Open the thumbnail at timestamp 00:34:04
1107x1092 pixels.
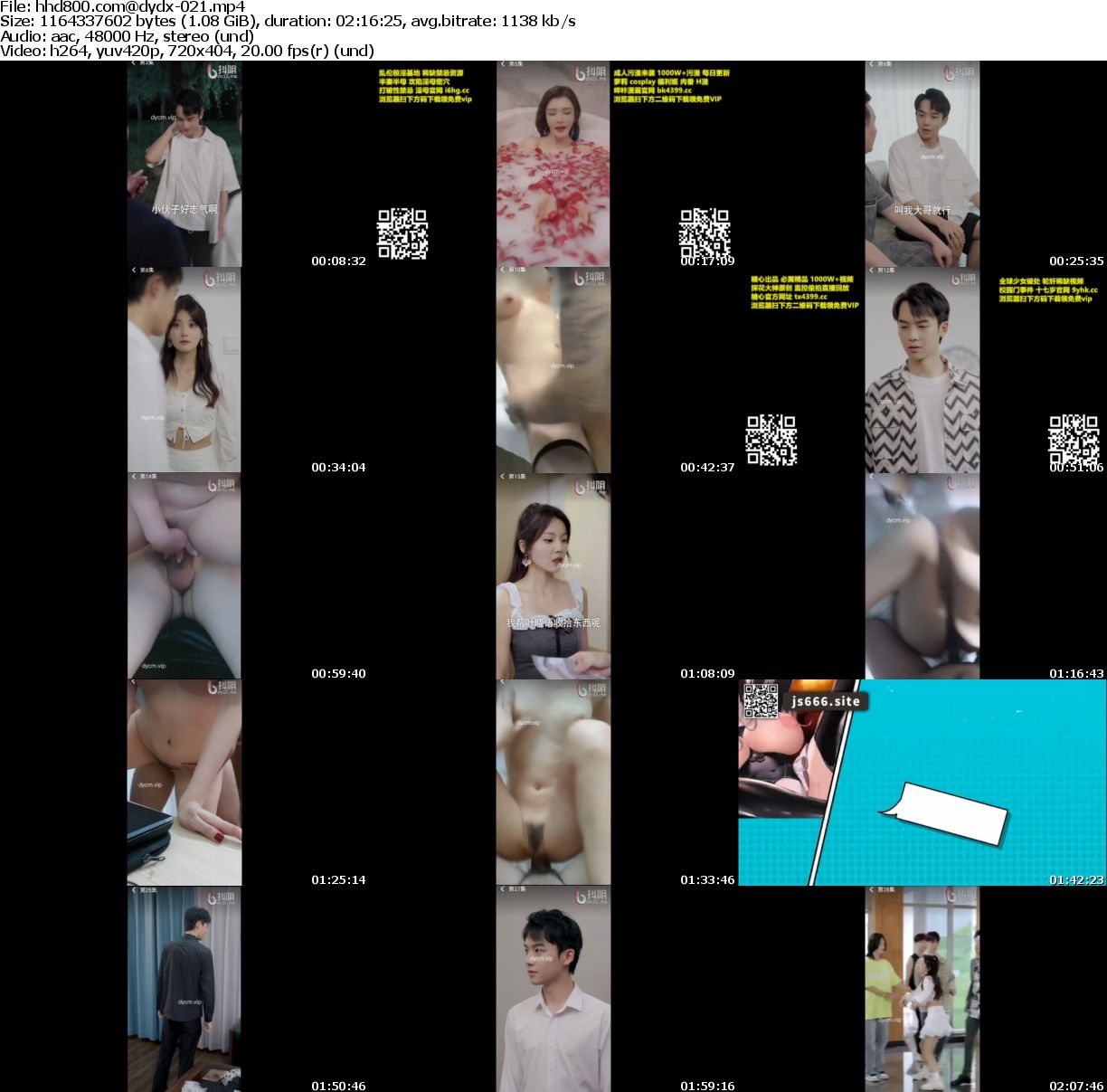pos(184,370)
